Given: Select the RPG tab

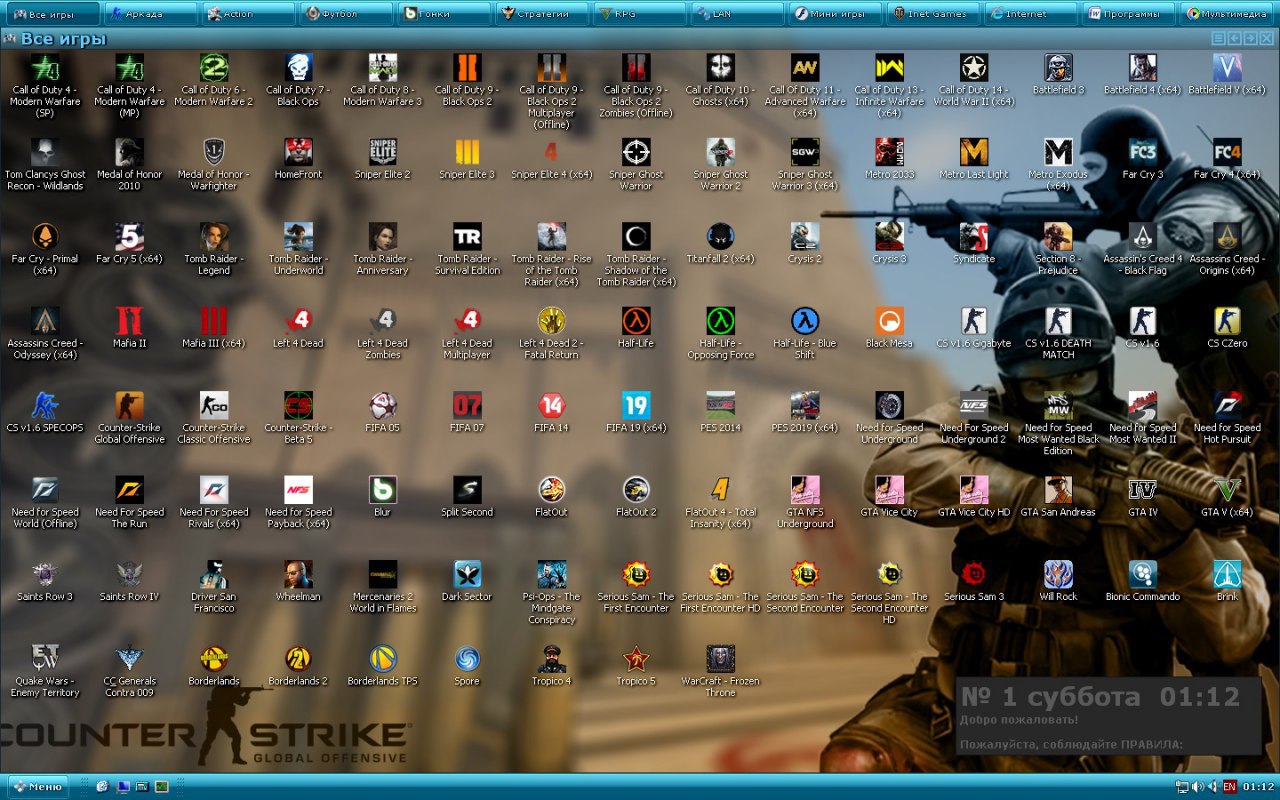Looking at the screenshot, I should click(639, 14).
